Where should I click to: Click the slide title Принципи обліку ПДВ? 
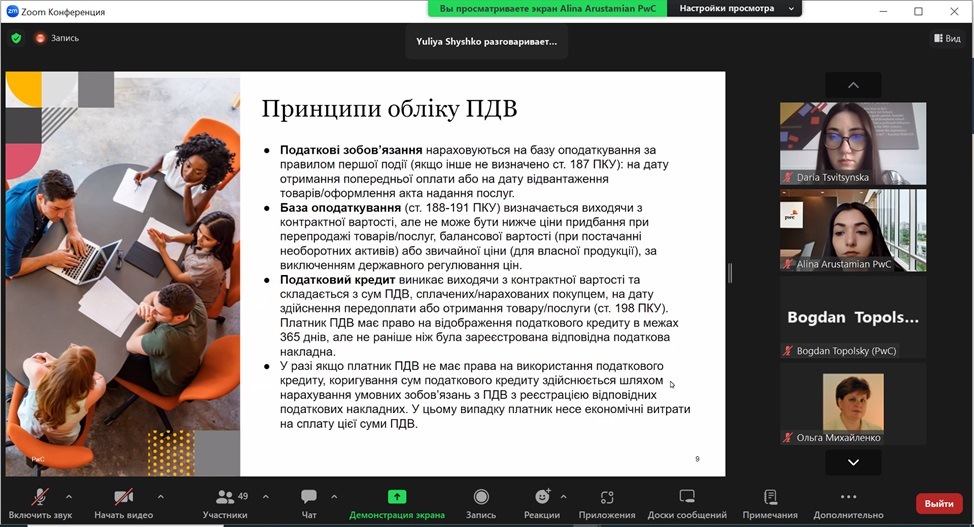(389, 109)
